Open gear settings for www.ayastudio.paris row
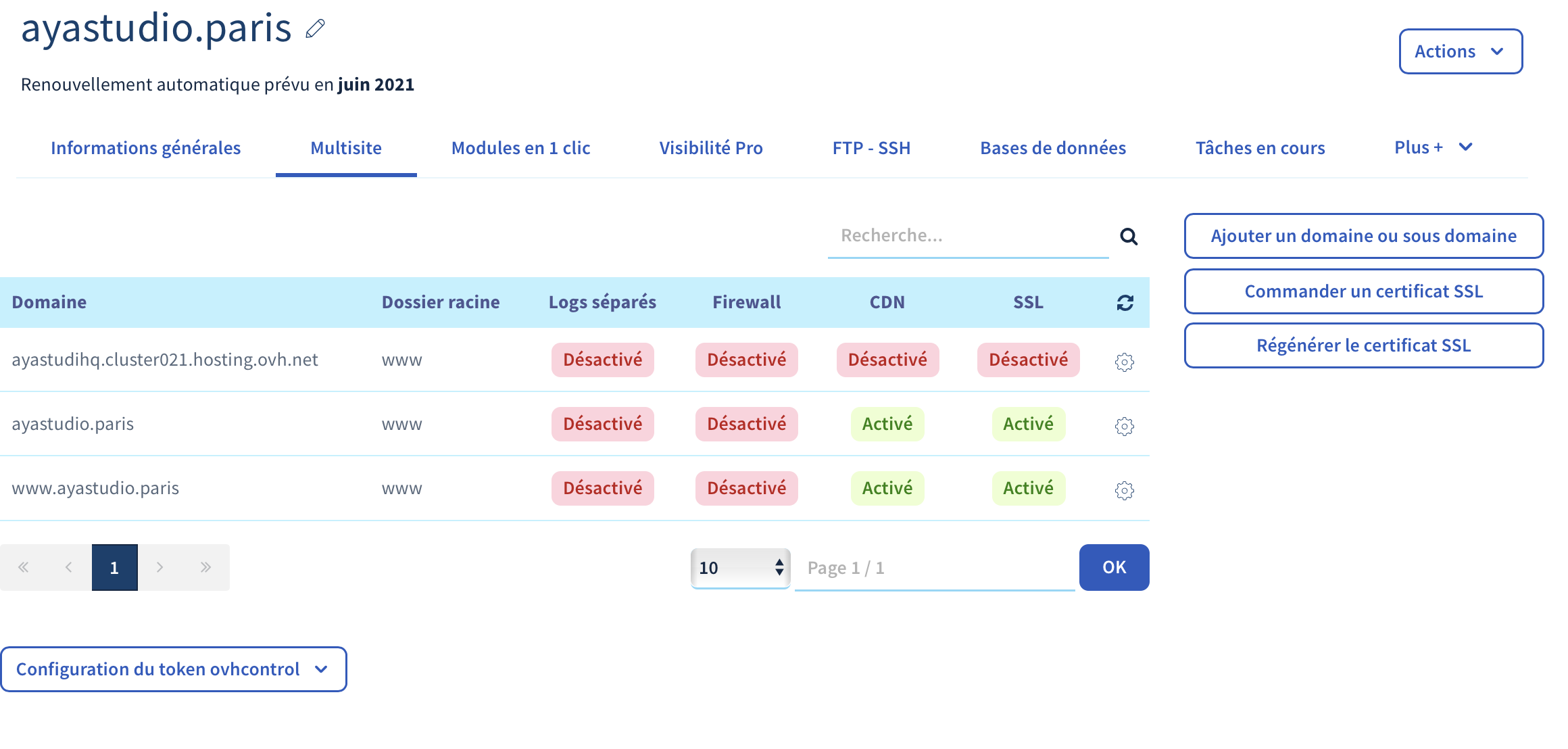The width and height of the screenshot is (1568, 749). coord(1124,491)
